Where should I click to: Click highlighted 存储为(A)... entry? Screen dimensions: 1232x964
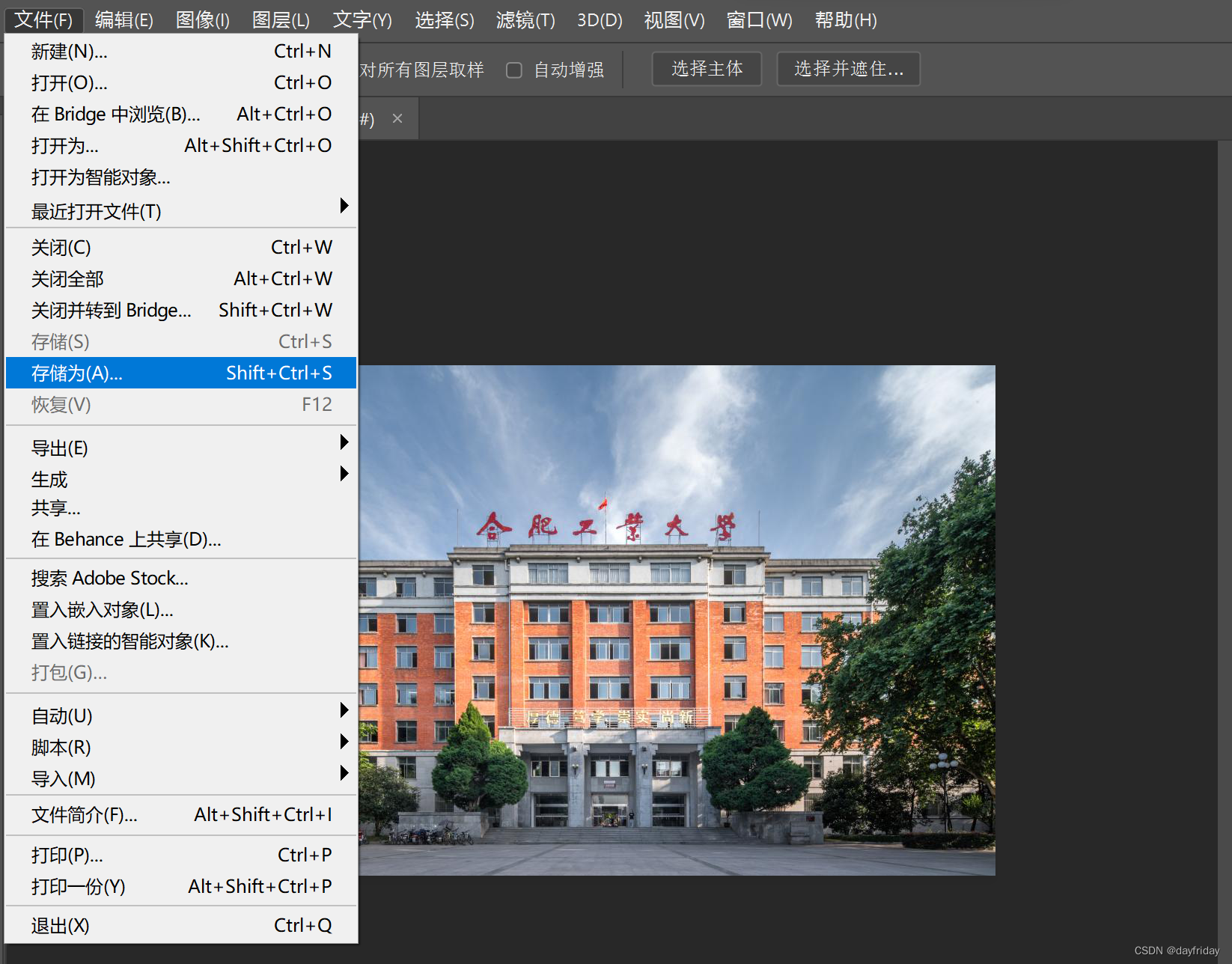pyautogui.click(x=181, y=373)
